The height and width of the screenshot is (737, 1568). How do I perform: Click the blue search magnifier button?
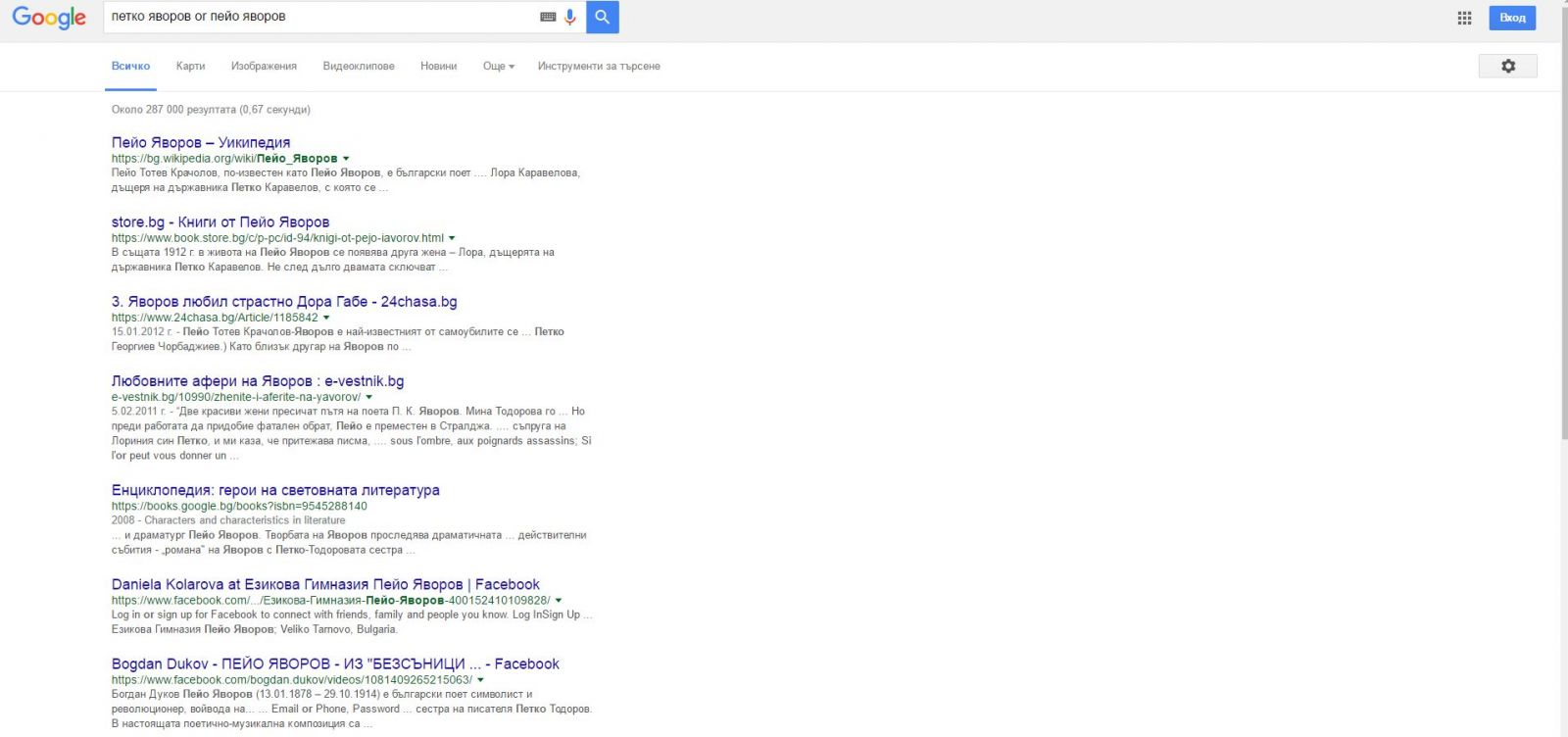click(x=603, y=17)
